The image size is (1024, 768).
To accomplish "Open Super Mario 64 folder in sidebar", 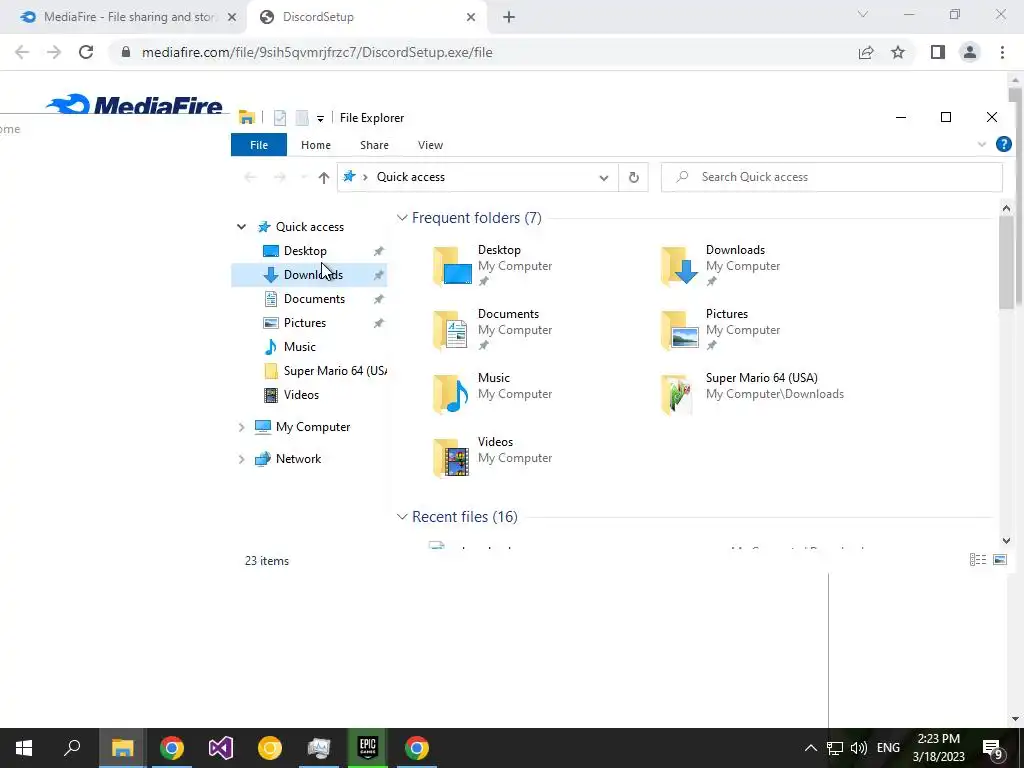I will (334, 371).
